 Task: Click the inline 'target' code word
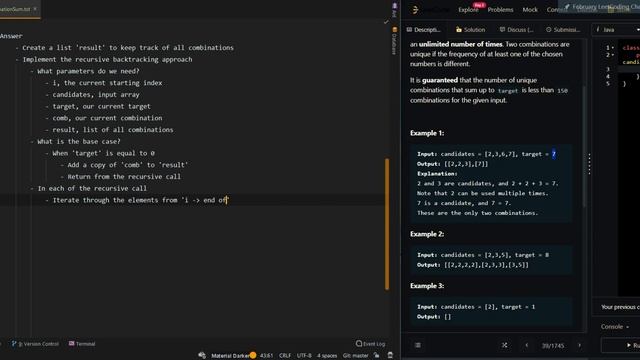click(x=508, y=91)
